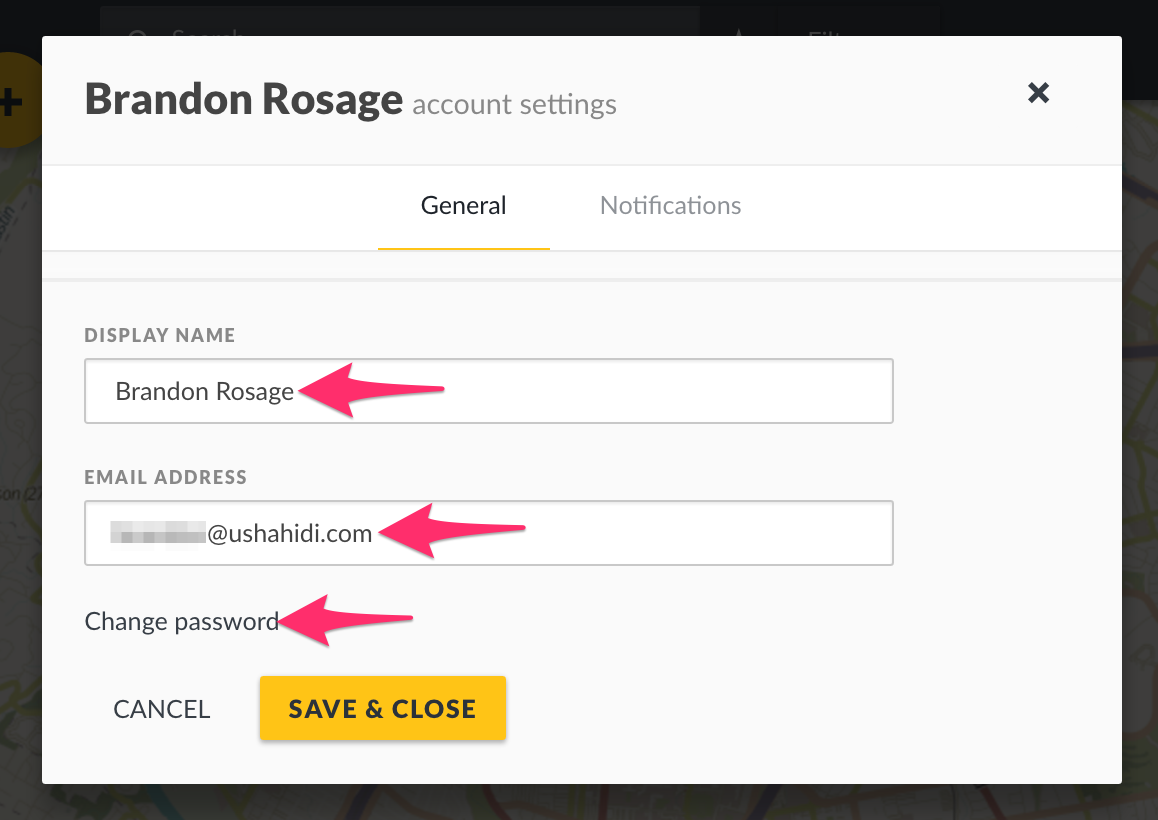Click the search magnifier icon behind dialog

coord(137,33)
